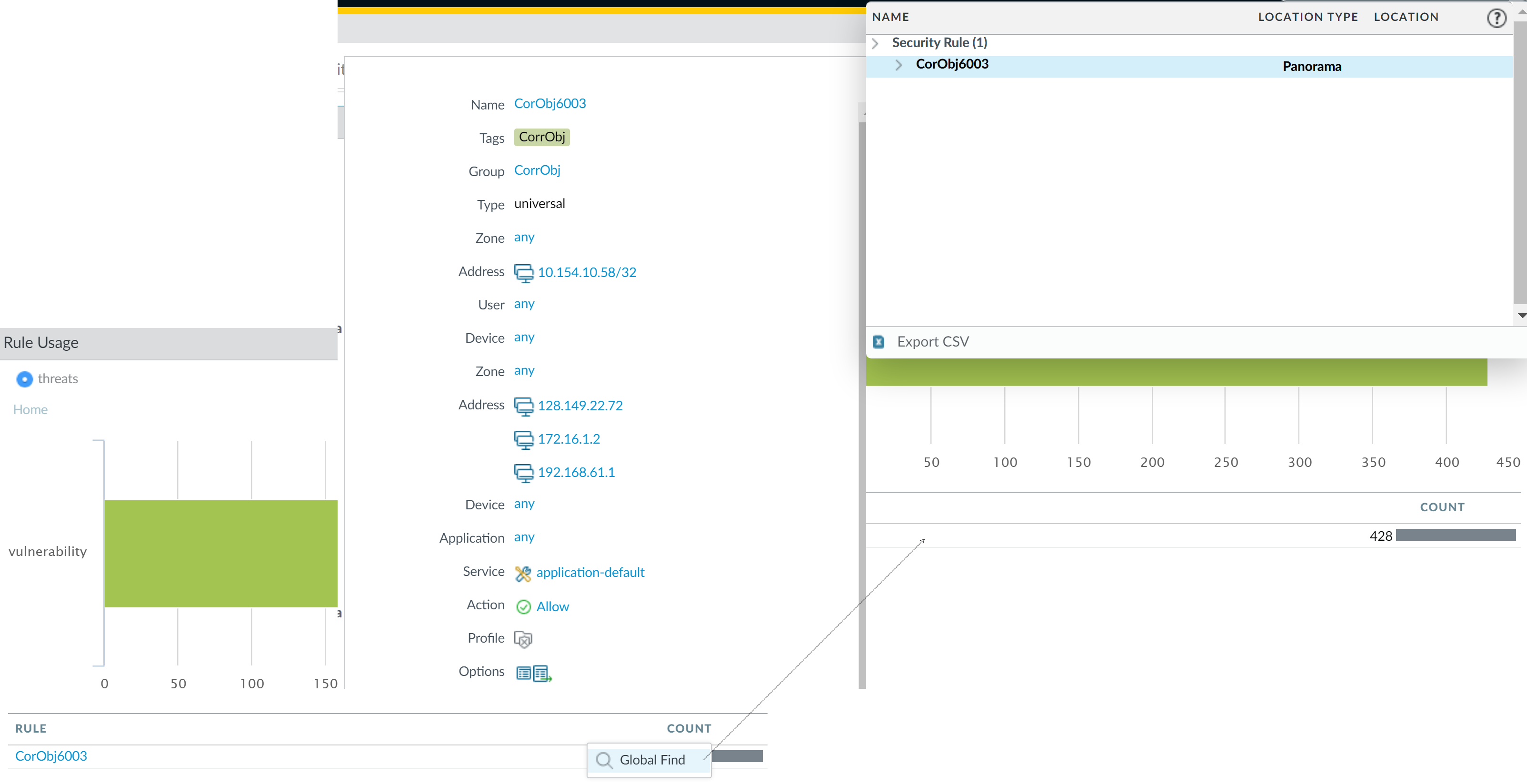Click the help question mark icon
The height and width of the screenshot is (784, 1527).
coord(1496,18)
